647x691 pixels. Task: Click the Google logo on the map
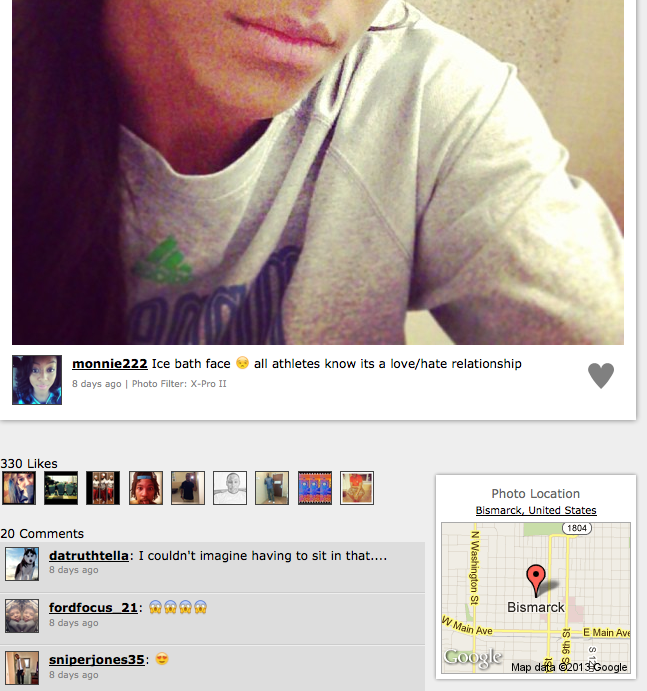473,657
